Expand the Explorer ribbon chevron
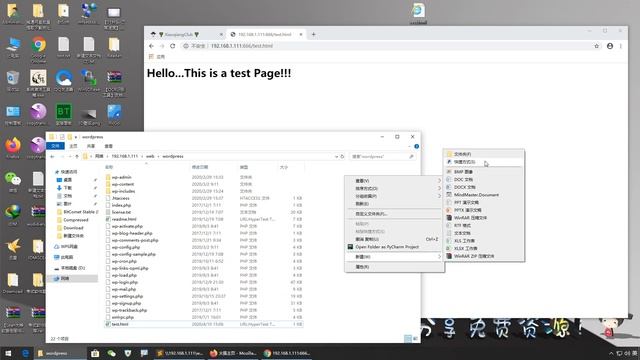The height and width of the screenshot is (360, 640). pos(409,146)
